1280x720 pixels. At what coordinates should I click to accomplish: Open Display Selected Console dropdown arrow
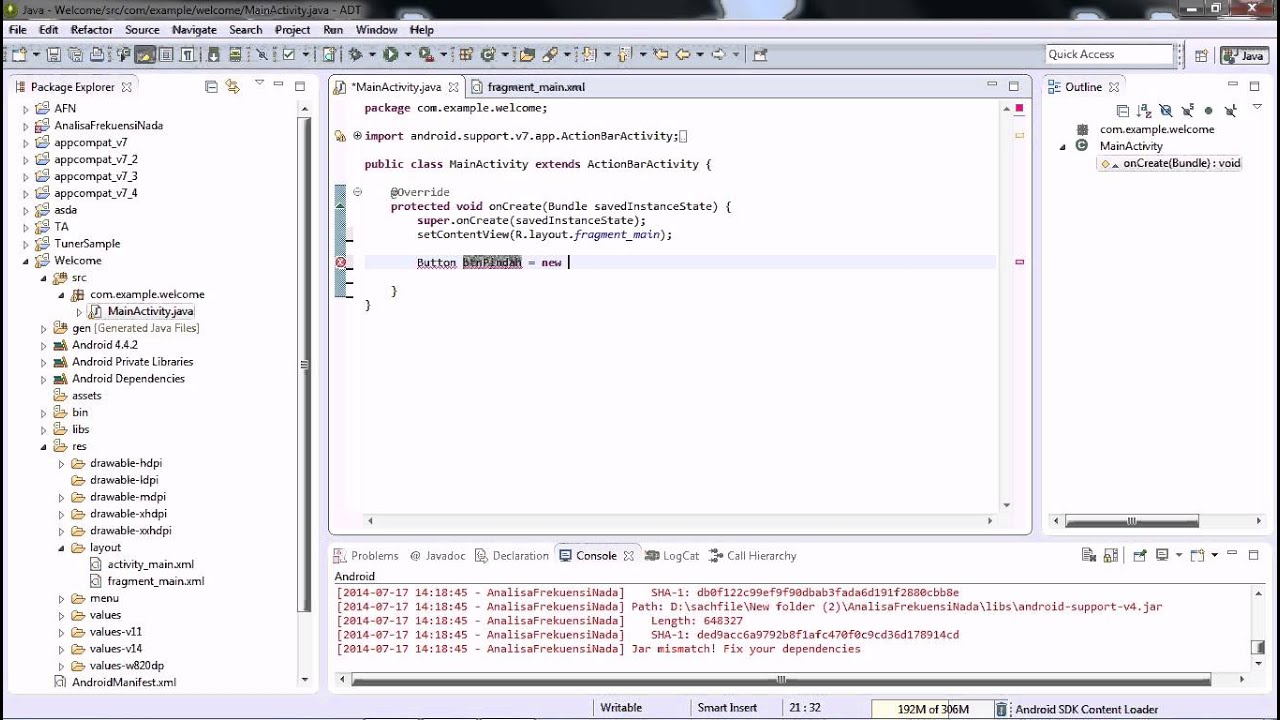[1178, 555]
